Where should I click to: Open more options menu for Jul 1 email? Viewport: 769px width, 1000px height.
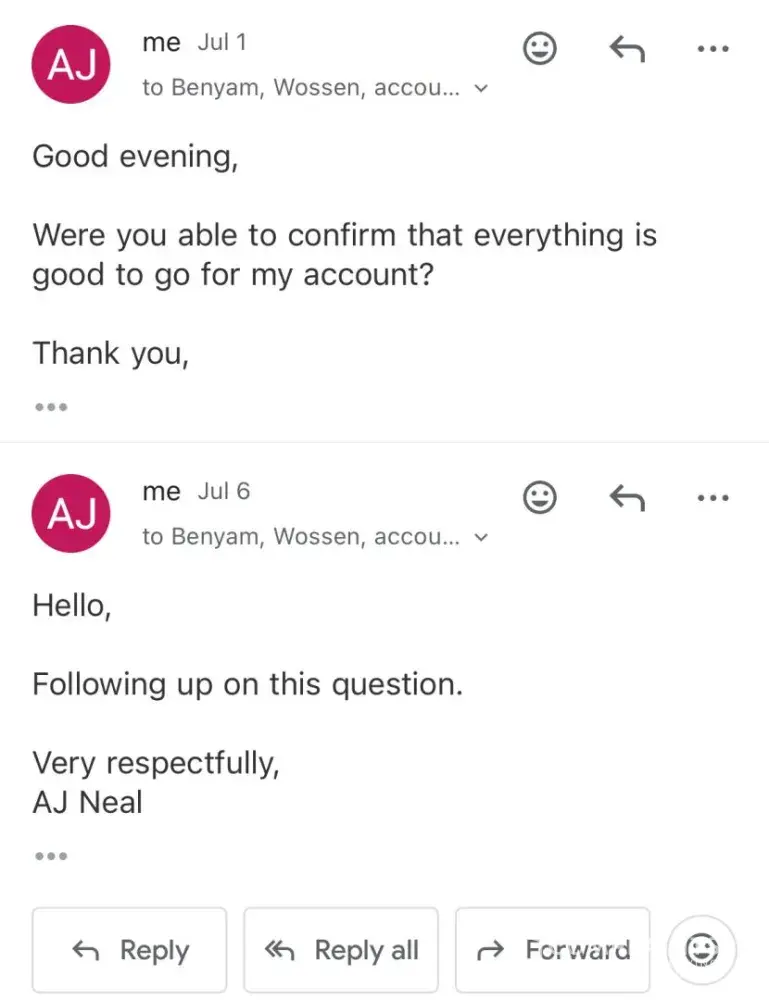[714, 48]
